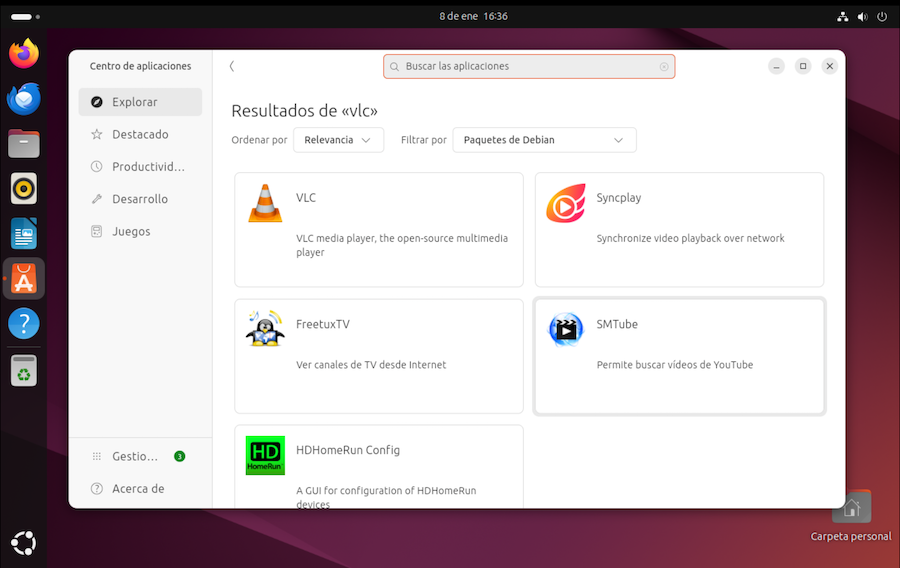Select the Desarrollo category

coord(140,199)
